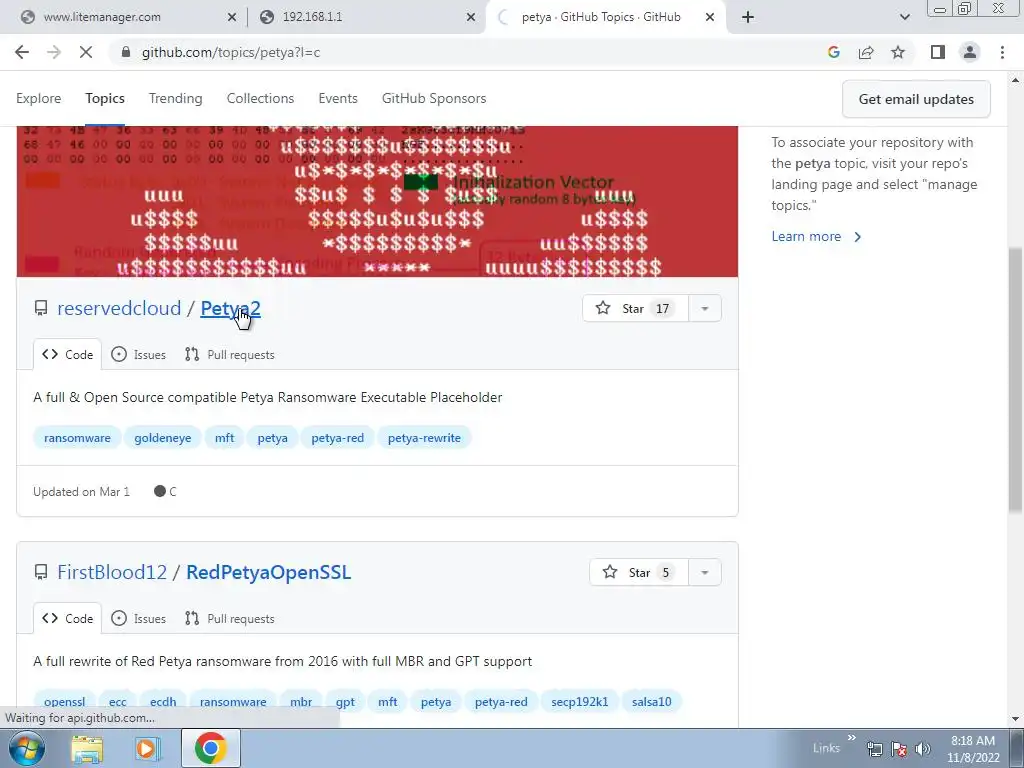Click ecdh topic tag
This screenshot has width=1024, height=768.
[163, 701]
